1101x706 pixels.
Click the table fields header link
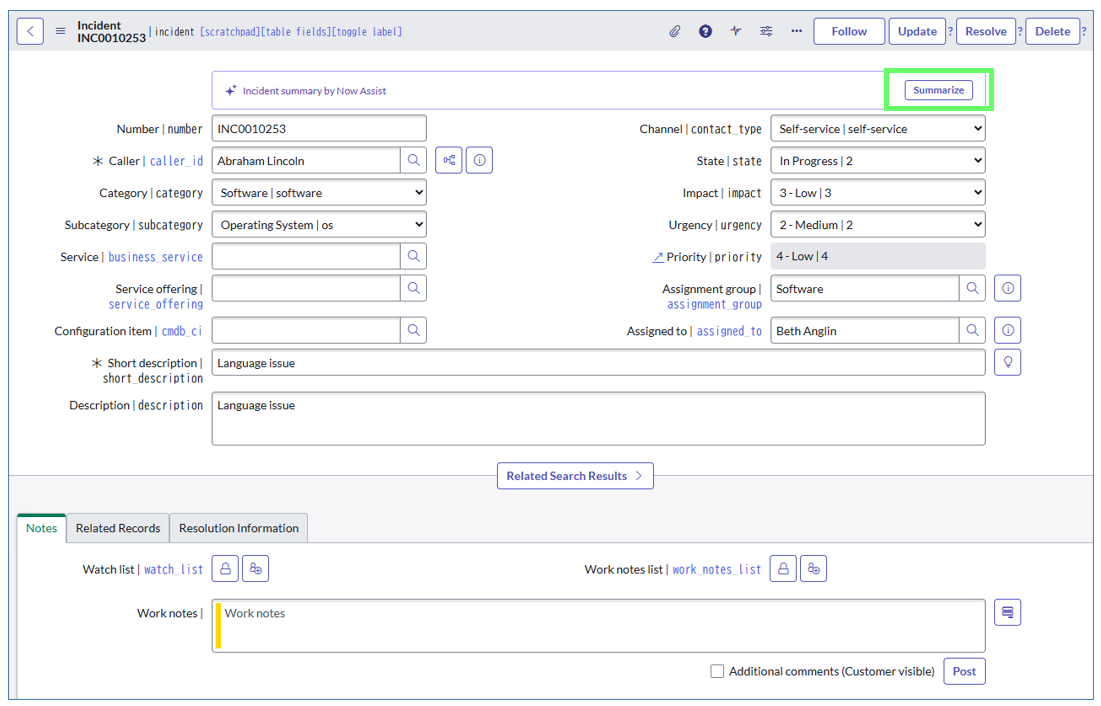point(295,32)
